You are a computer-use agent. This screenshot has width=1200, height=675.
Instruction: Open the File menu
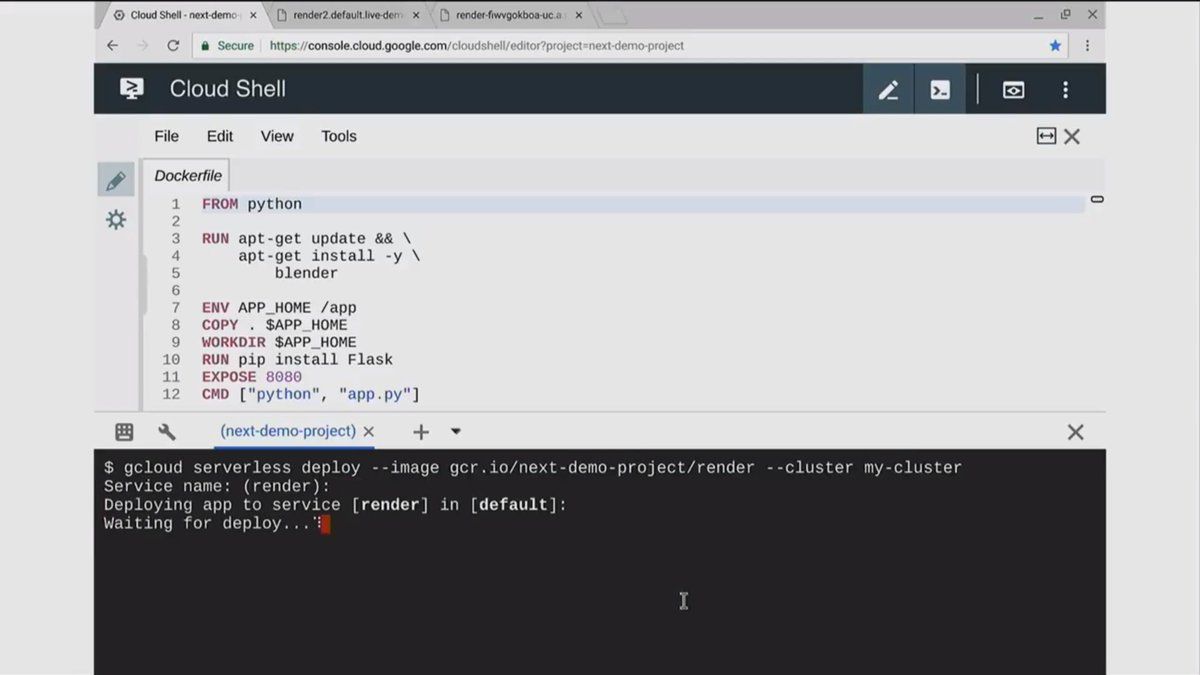(166, 136)
